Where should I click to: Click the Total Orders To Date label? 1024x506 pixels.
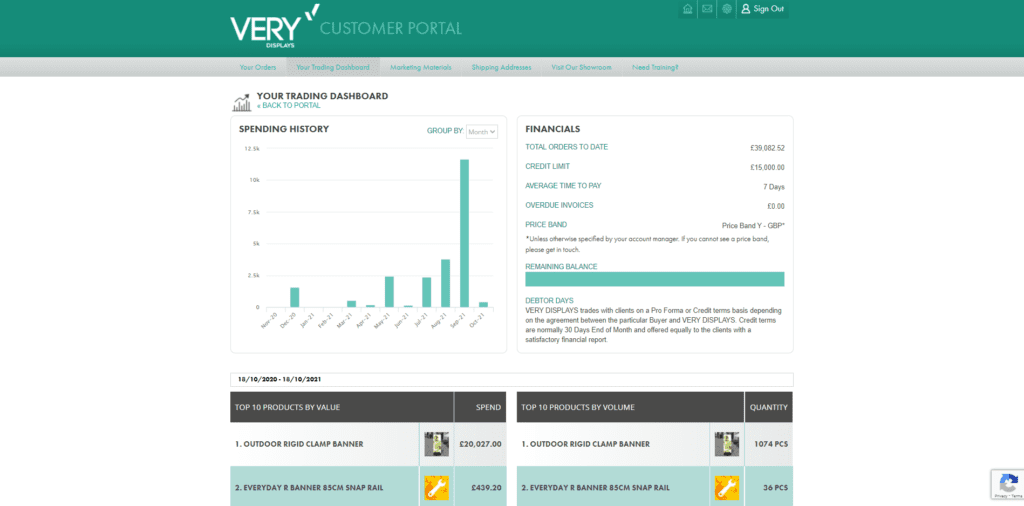[x=566, y=147]
